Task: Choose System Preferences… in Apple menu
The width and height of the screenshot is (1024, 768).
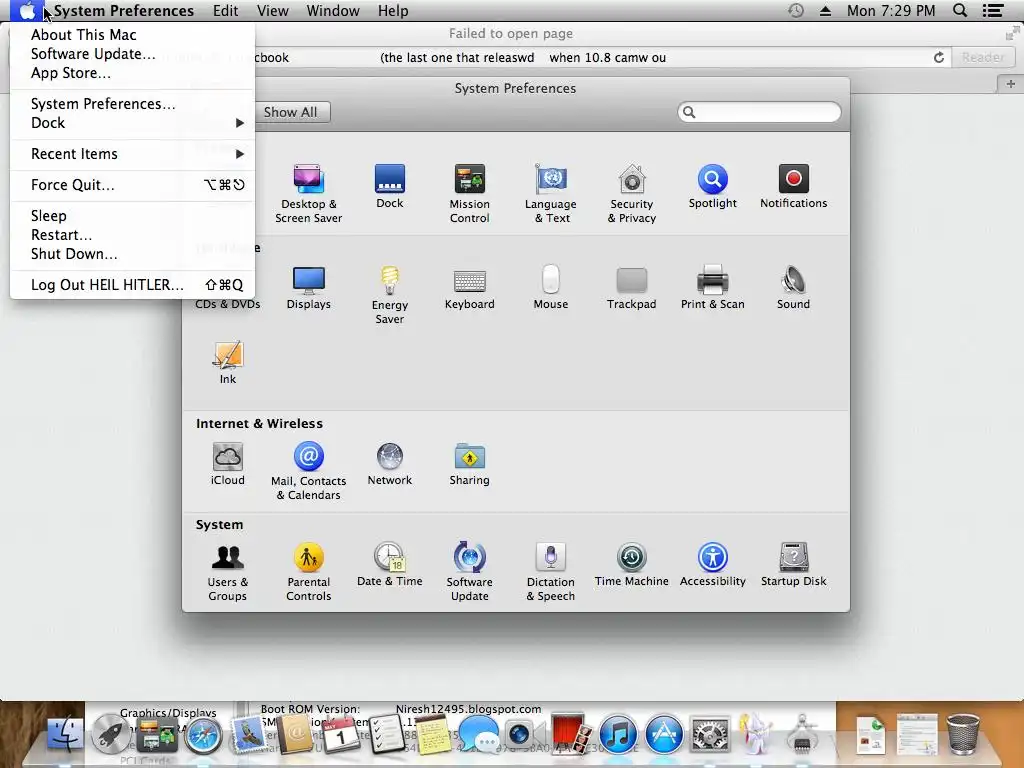Action: [132, 104]
